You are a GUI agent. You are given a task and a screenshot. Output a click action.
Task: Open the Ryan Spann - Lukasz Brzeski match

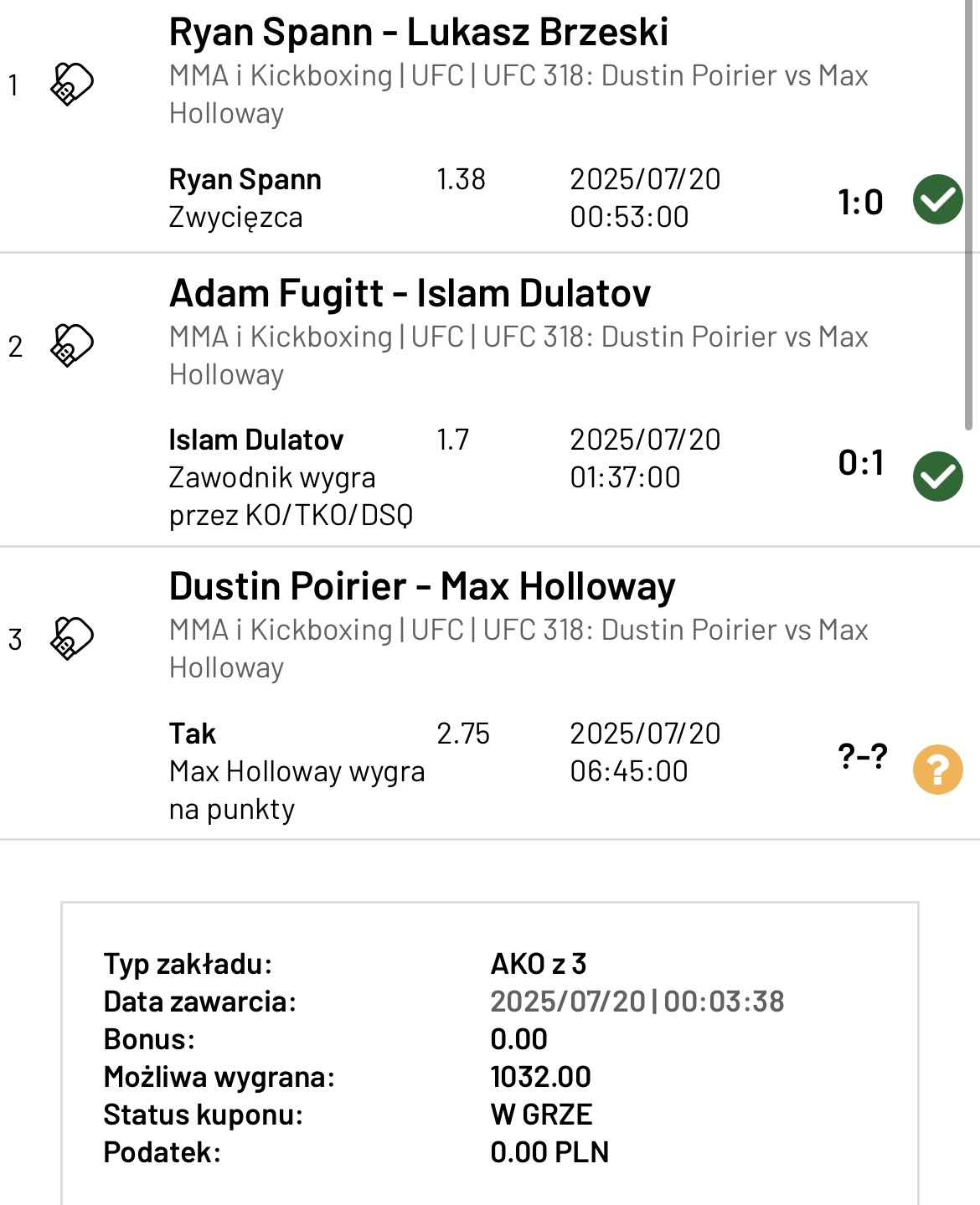click(x=418, y=33)
